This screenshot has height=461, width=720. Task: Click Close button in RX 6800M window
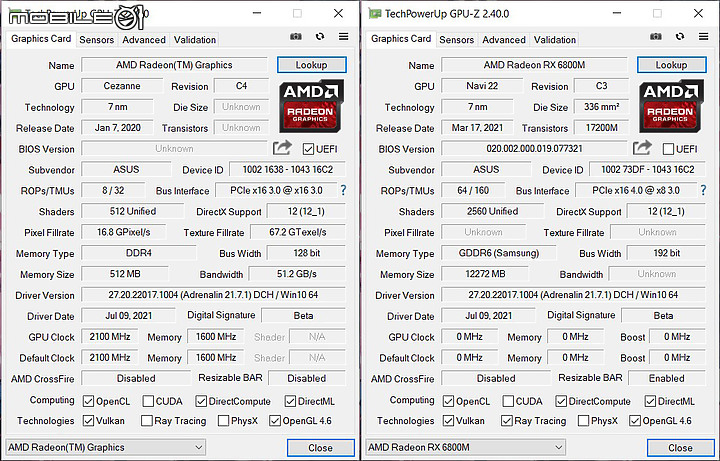pos(681,448)
